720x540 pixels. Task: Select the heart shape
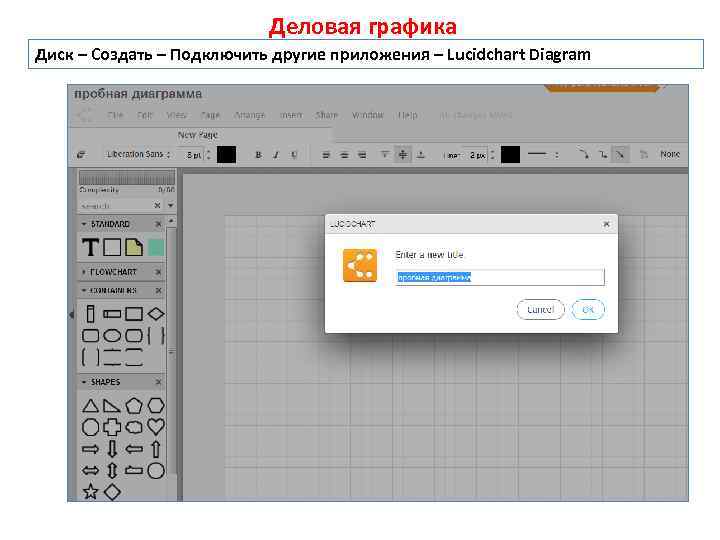156,427
